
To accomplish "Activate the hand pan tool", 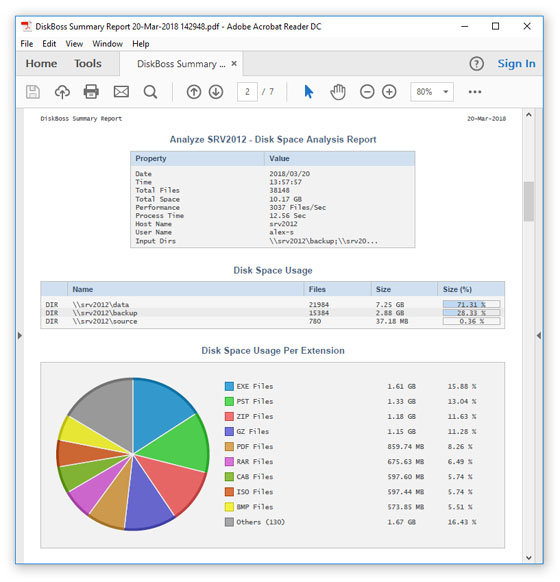I will (x=338, y=92).
